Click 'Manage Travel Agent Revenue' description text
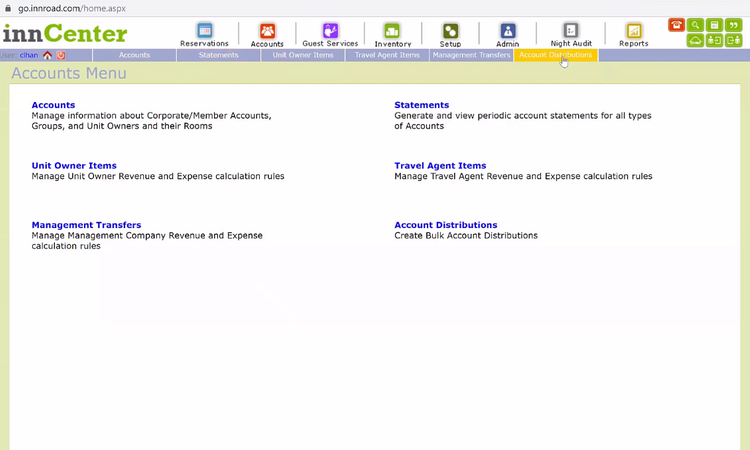Image resolution: width=750 pixels, height=450 pixels. click(x=523, y=176)
